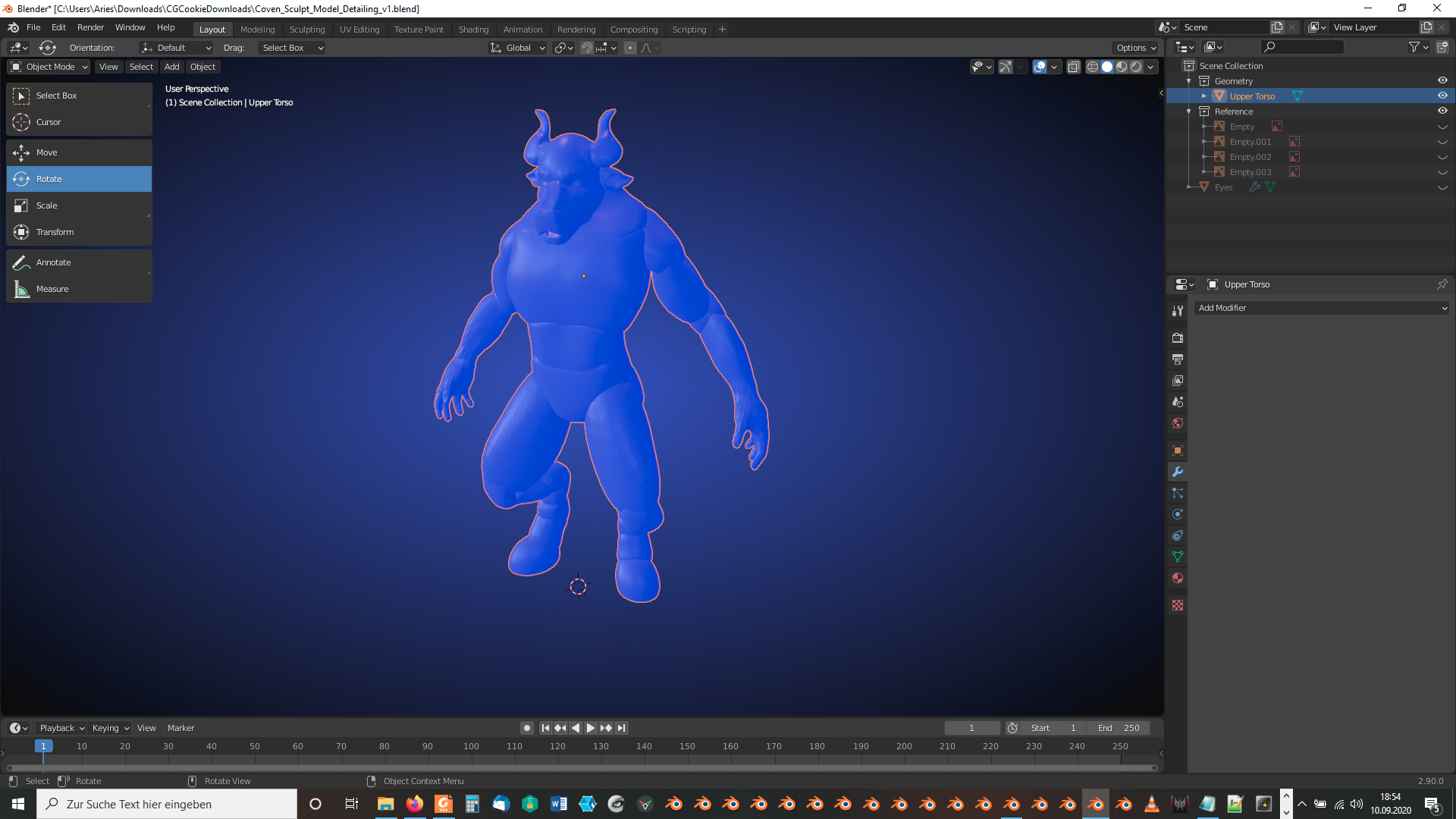
Task: Open the Render menu
Action: point(90,27)
